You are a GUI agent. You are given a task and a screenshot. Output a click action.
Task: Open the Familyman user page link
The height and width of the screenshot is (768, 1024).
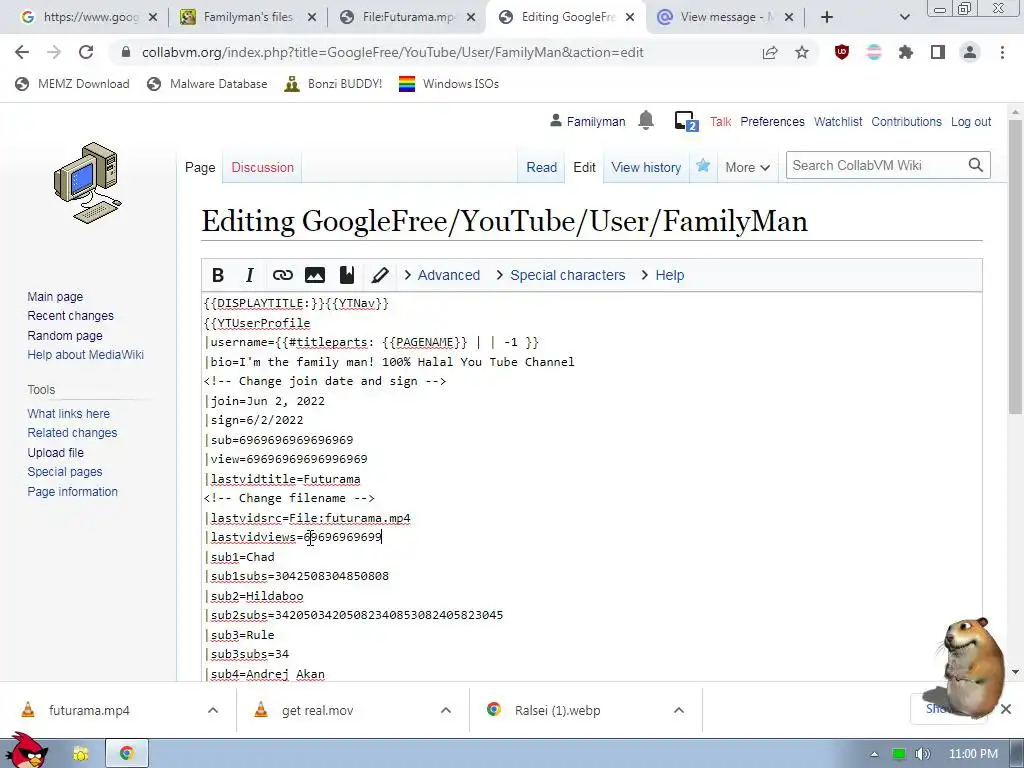click(596, 121)
